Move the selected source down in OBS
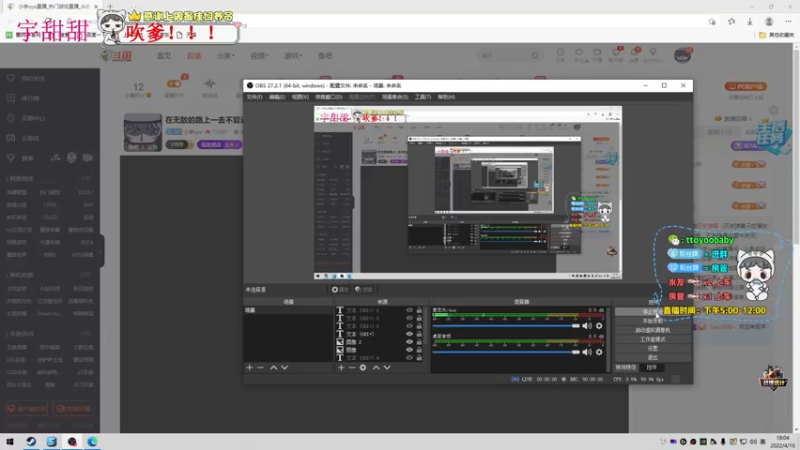This screenshot has height=450, width=800. point(387,367)
